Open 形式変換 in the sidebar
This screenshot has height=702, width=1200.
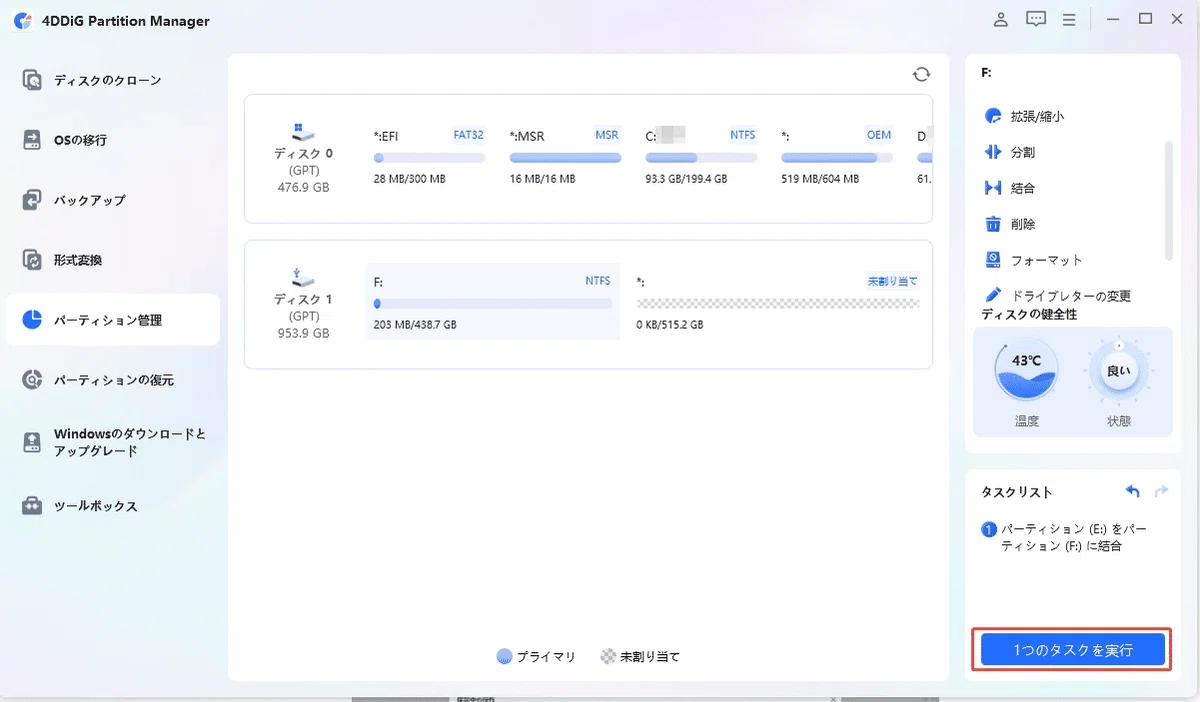[113, 260]
